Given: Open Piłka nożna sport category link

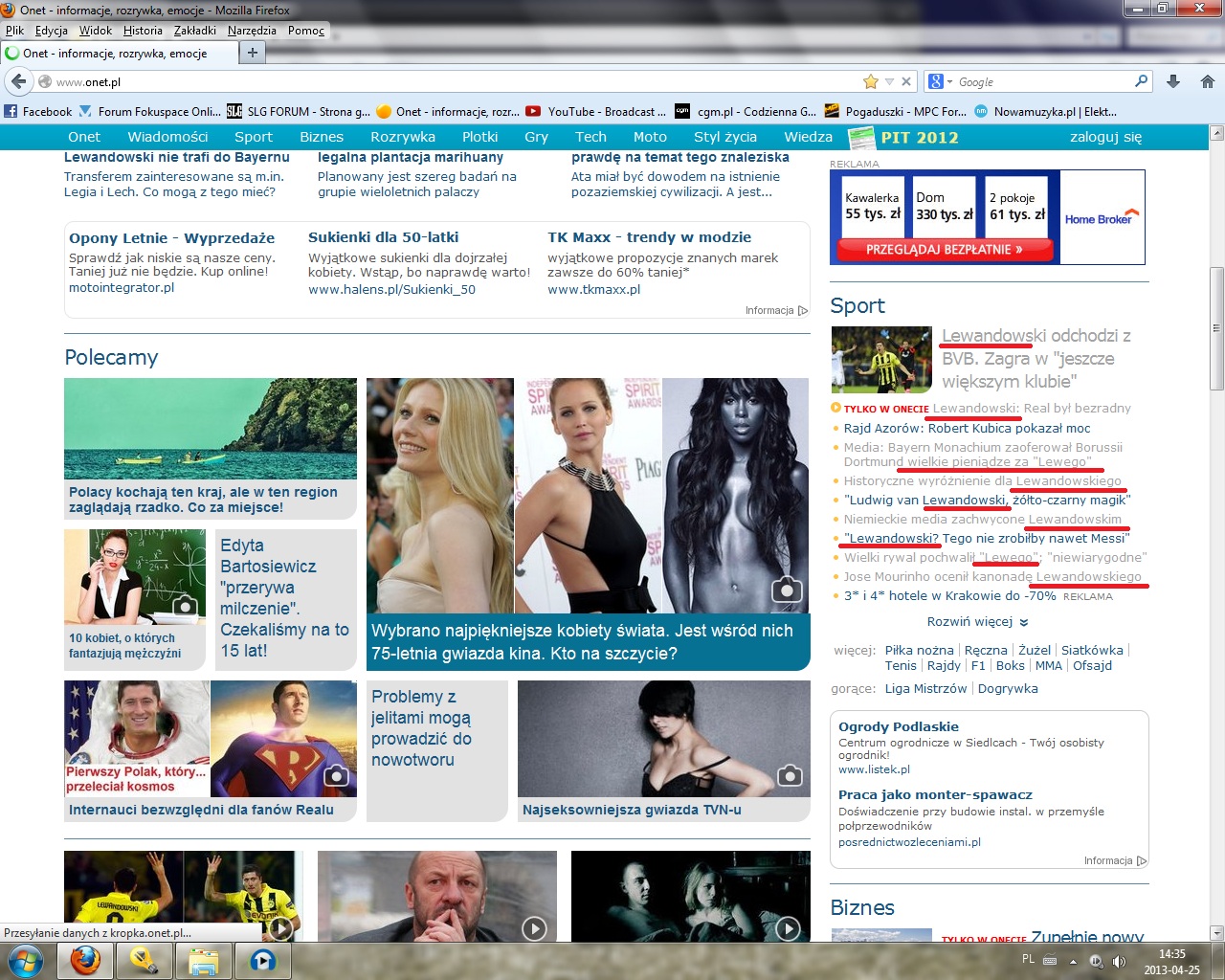Looking at the screenshot, I should (920, 650).
